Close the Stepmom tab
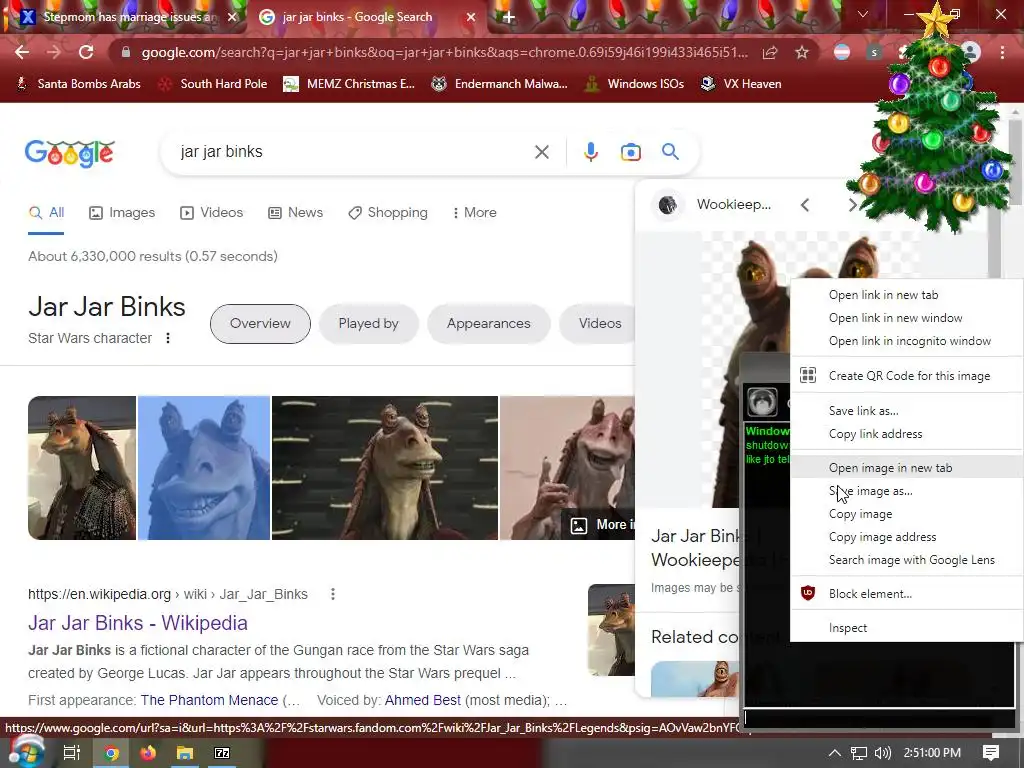Screen dimensions: 1024x768 [x=232, y=17]
